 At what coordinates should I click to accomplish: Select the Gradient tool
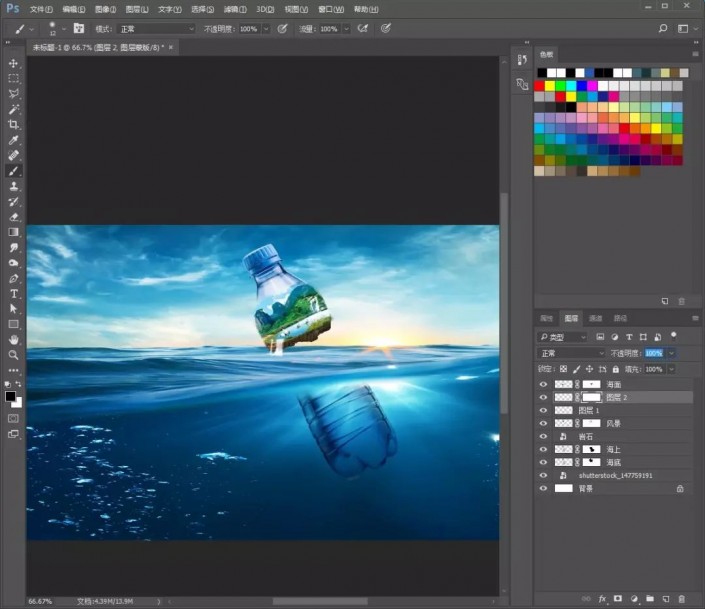[x=13, y=232]
